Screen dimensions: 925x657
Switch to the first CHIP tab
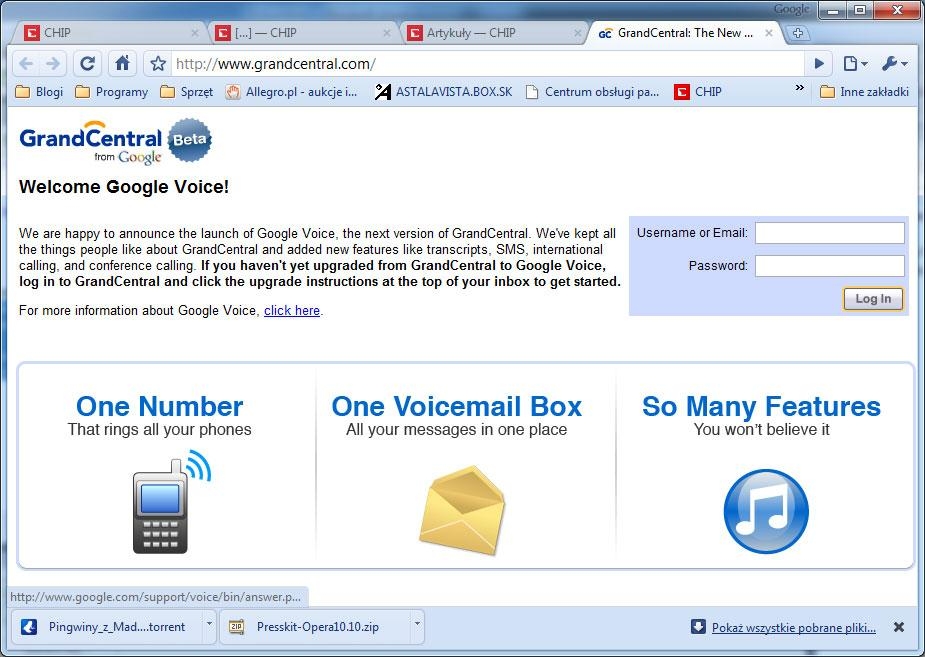point(109,33)
